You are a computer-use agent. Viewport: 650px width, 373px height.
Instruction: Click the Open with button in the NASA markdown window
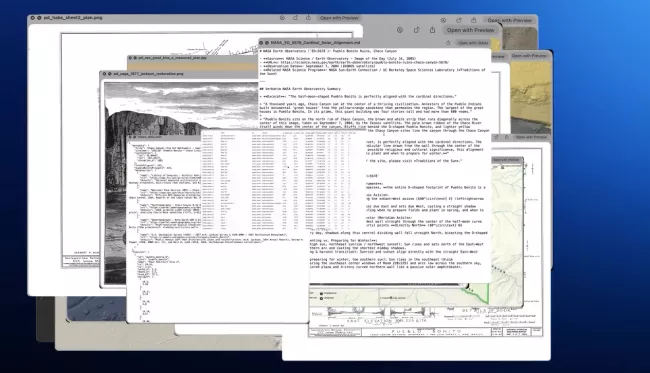point(473,43)
